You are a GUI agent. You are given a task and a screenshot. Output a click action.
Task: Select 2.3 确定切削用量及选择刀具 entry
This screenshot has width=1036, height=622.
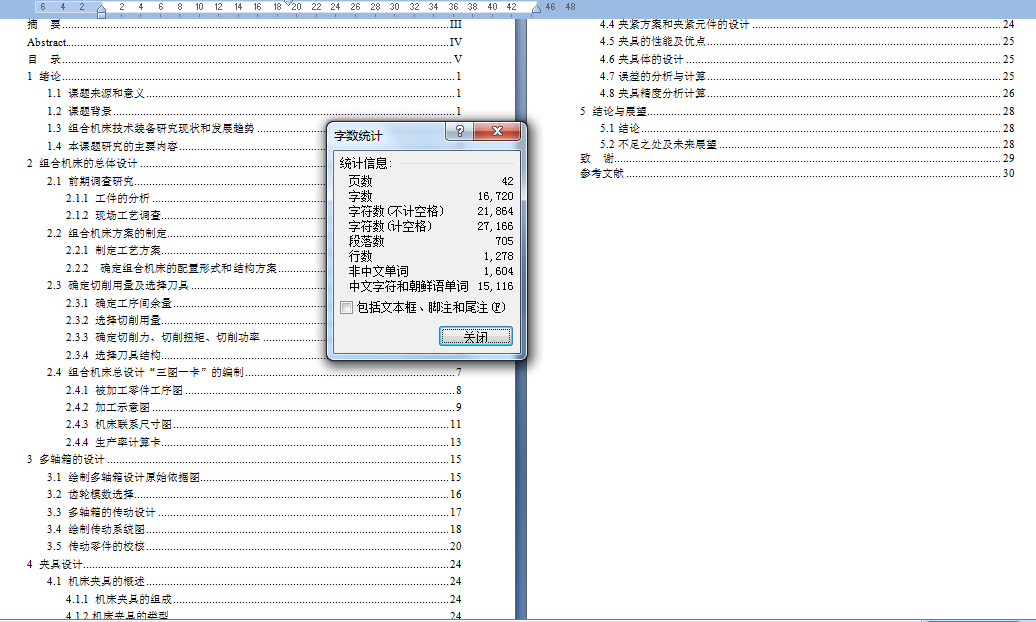coord(186,286)
